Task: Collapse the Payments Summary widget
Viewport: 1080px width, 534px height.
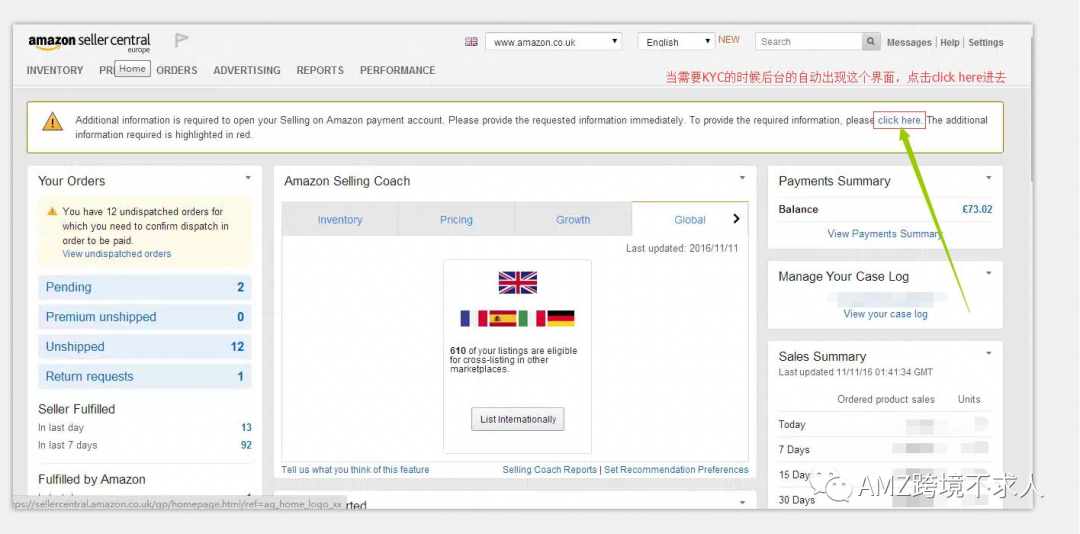Action: click(988, 178)
